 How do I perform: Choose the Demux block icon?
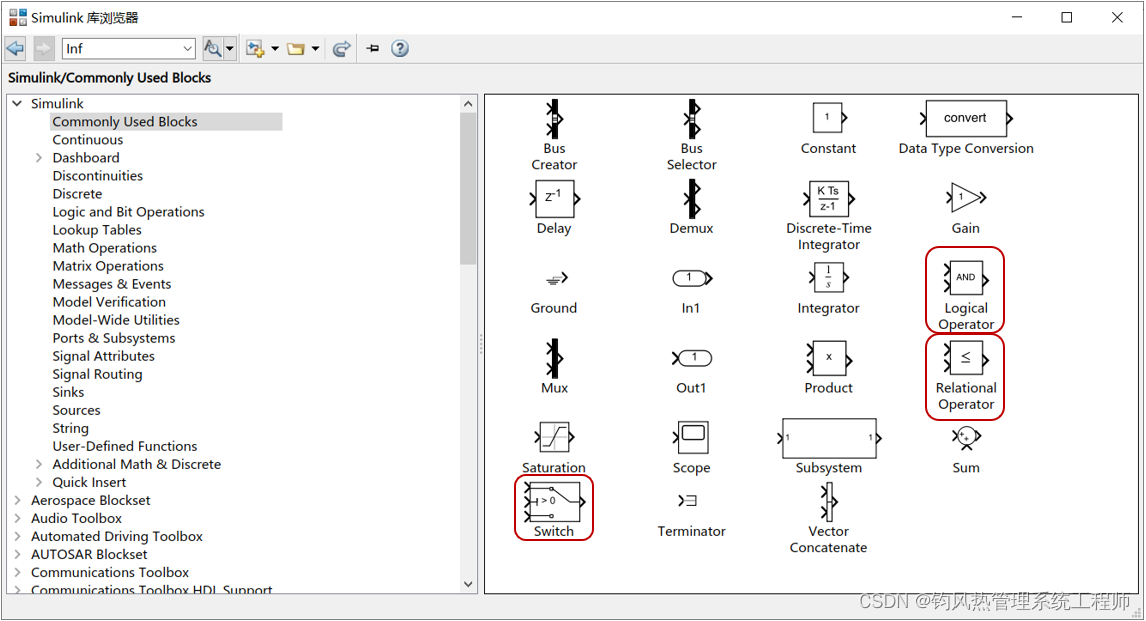(x=691, y=198)
